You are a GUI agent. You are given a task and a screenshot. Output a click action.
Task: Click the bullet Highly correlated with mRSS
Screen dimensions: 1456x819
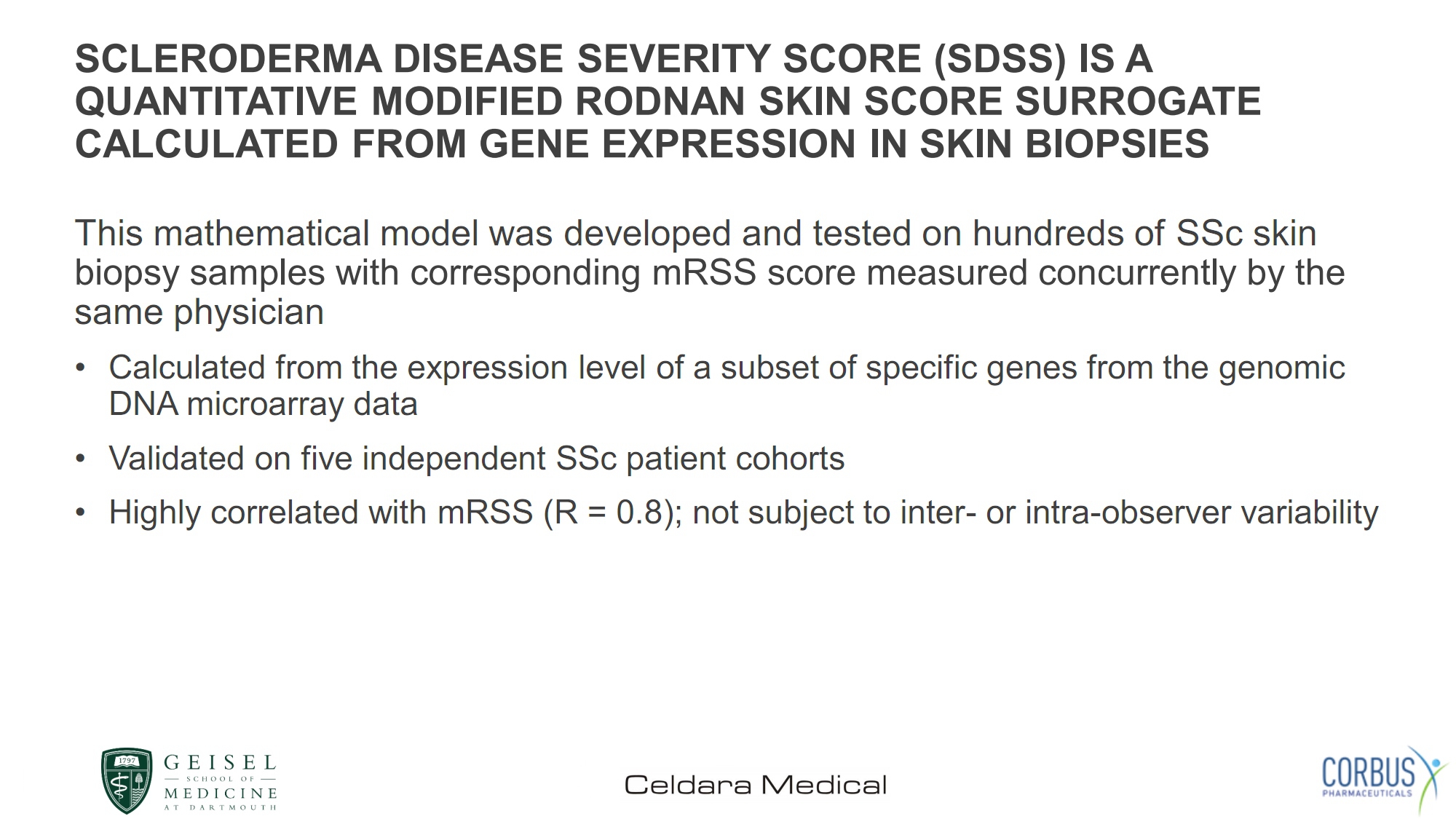(x=743, y=513)
